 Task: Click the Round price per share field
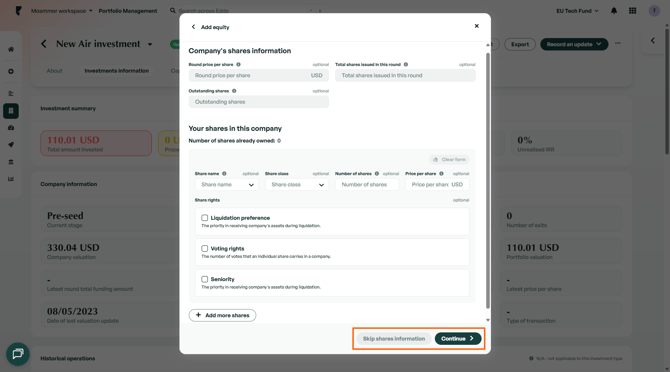pos(259,76)
